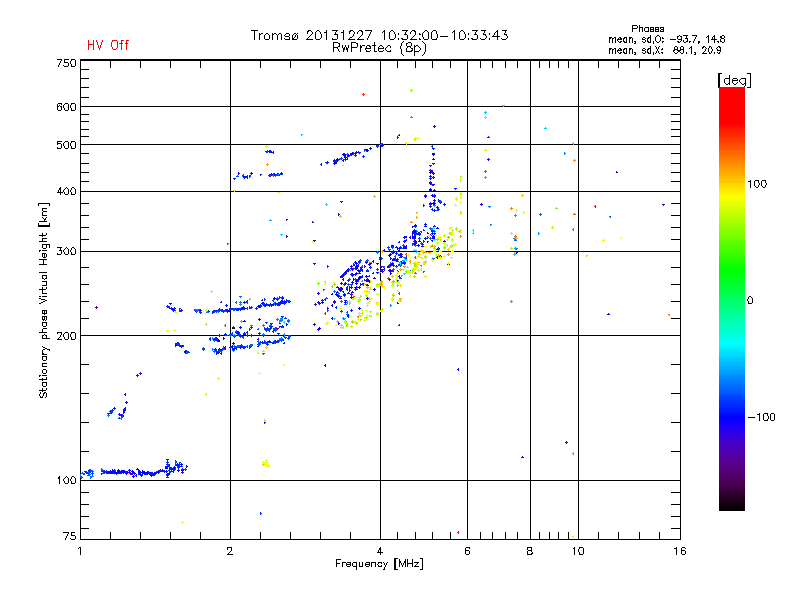Click the y-axis tick label '100'

(66, 480)
